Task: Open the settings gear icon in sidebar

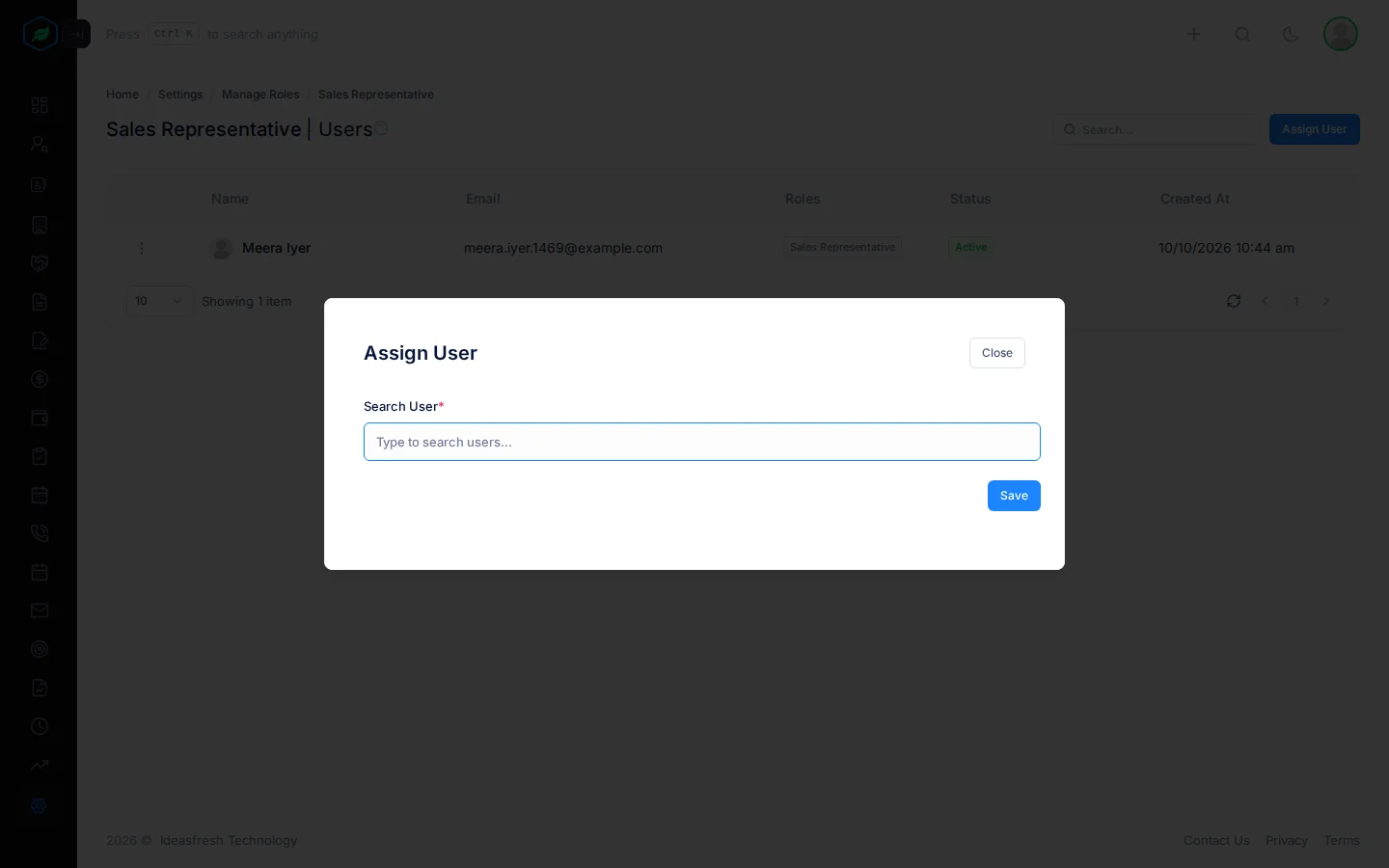Action: click(40, 805)
